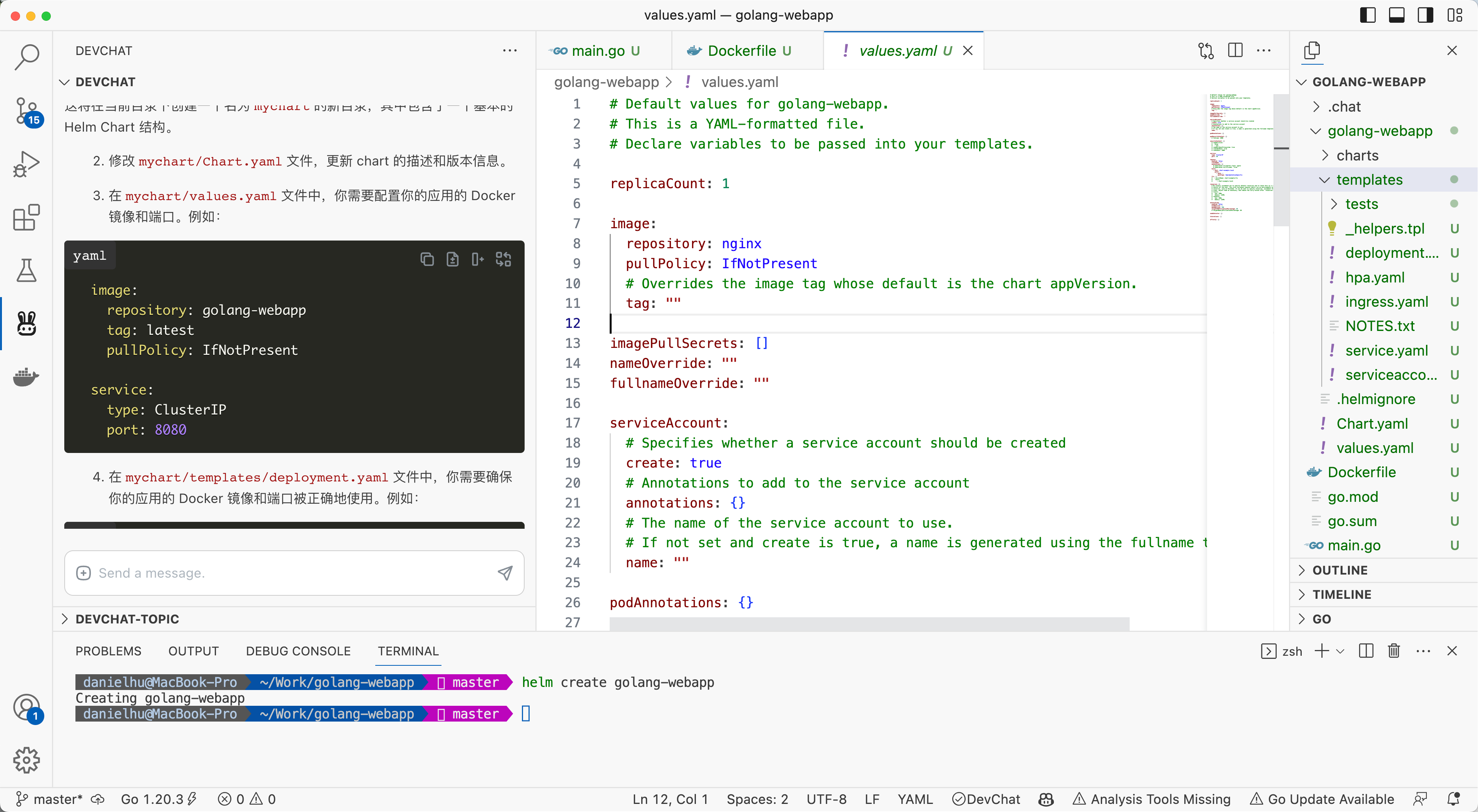
Task: Send the chat message with the paper plane
Action: 504,573
